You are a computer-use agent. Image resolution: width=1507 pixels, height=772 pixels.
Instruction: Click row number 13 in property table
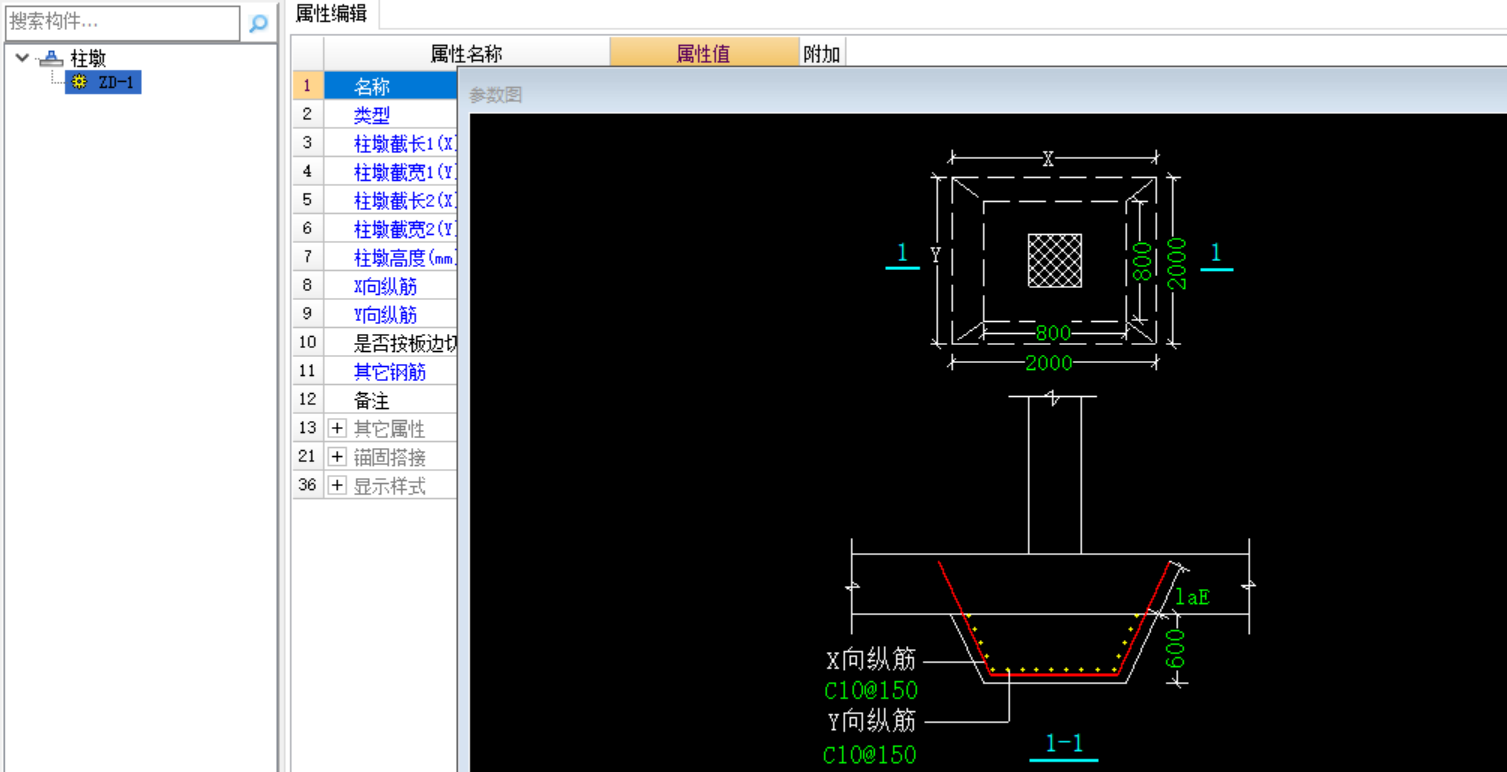pos(307,428)
